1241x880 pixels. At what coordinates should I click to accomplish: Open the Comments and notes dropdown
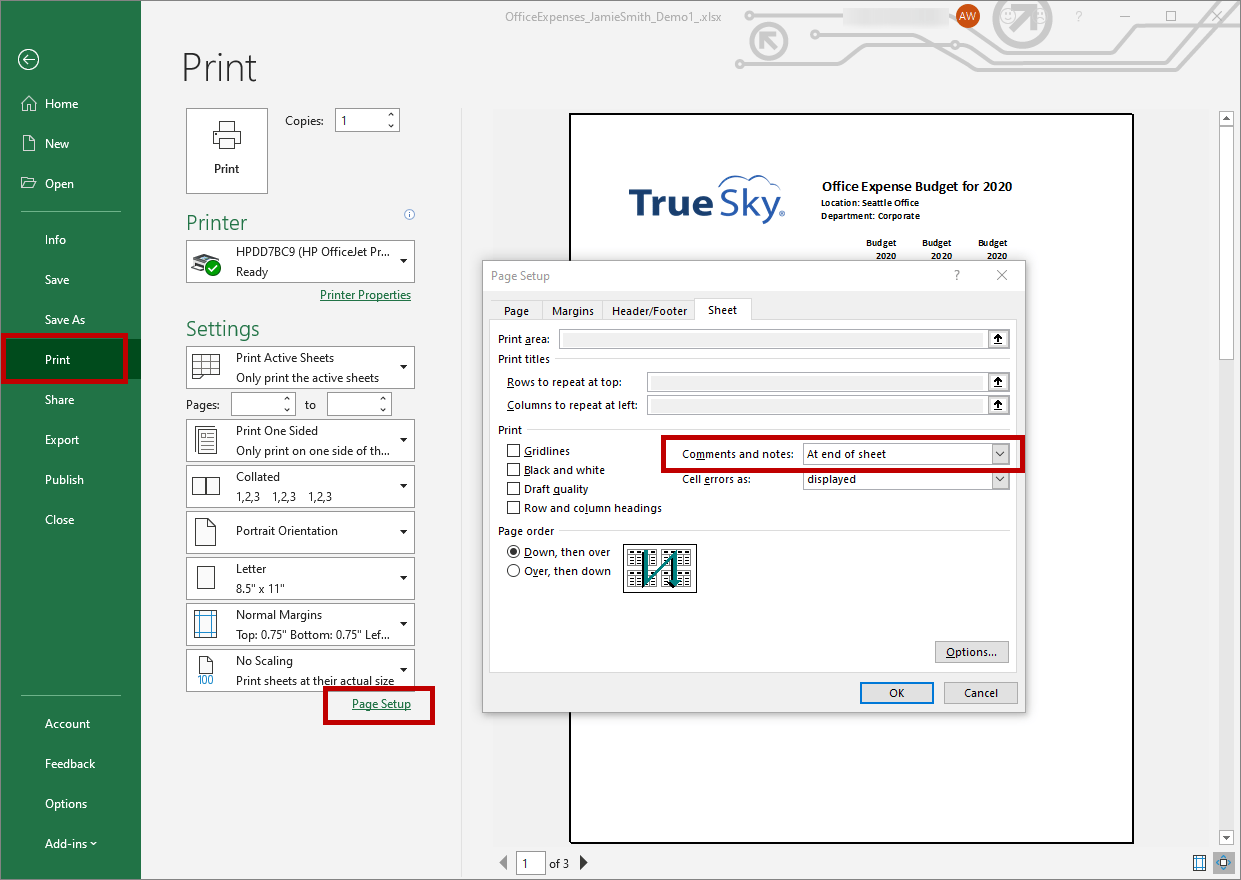click(999, 453)
